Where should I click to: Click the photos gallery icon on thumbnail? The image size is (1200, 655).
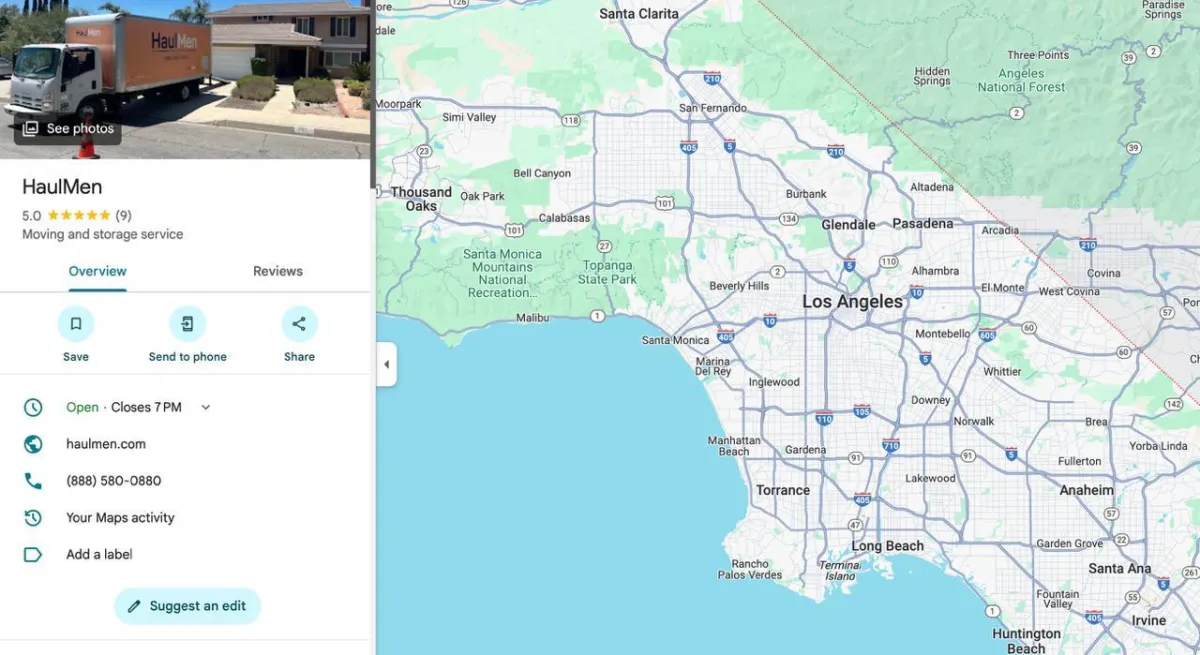pos(31,129)
